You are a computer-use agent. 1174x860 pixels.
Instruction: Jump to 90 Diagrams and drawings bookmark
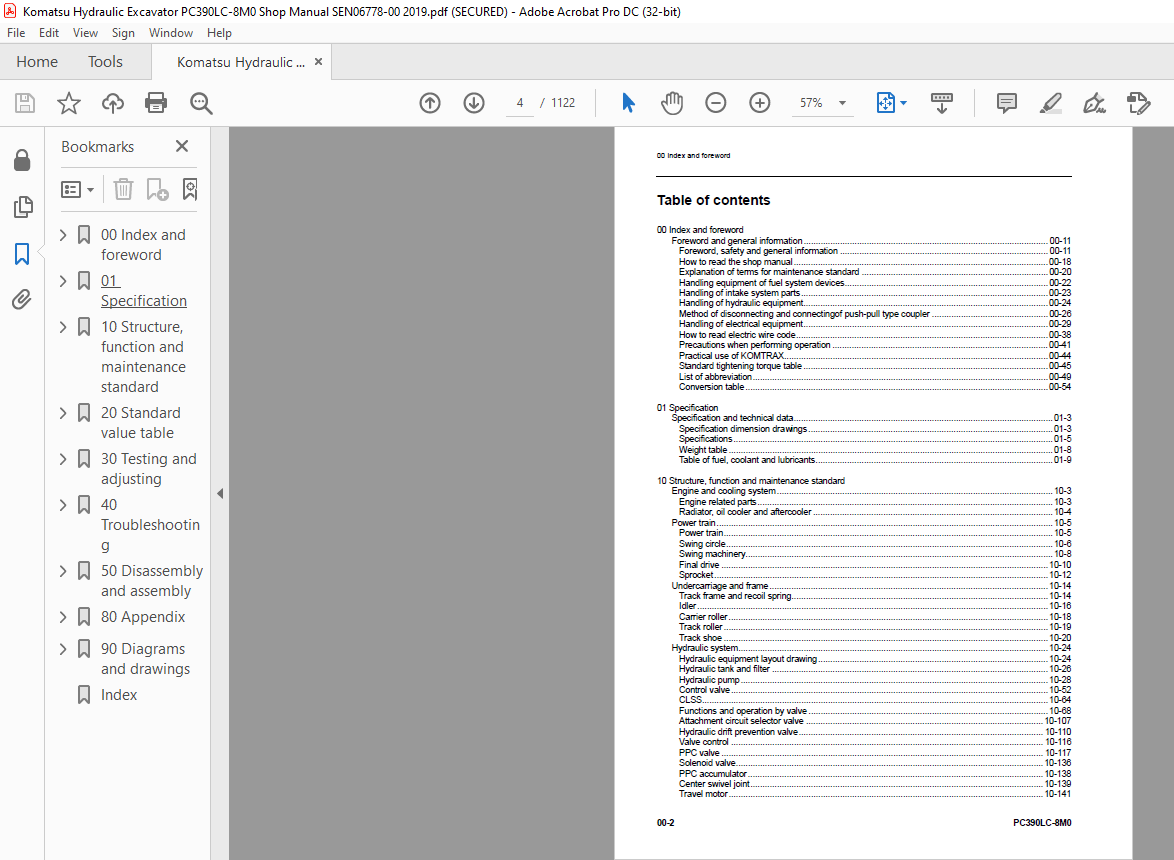click(145, 659)
